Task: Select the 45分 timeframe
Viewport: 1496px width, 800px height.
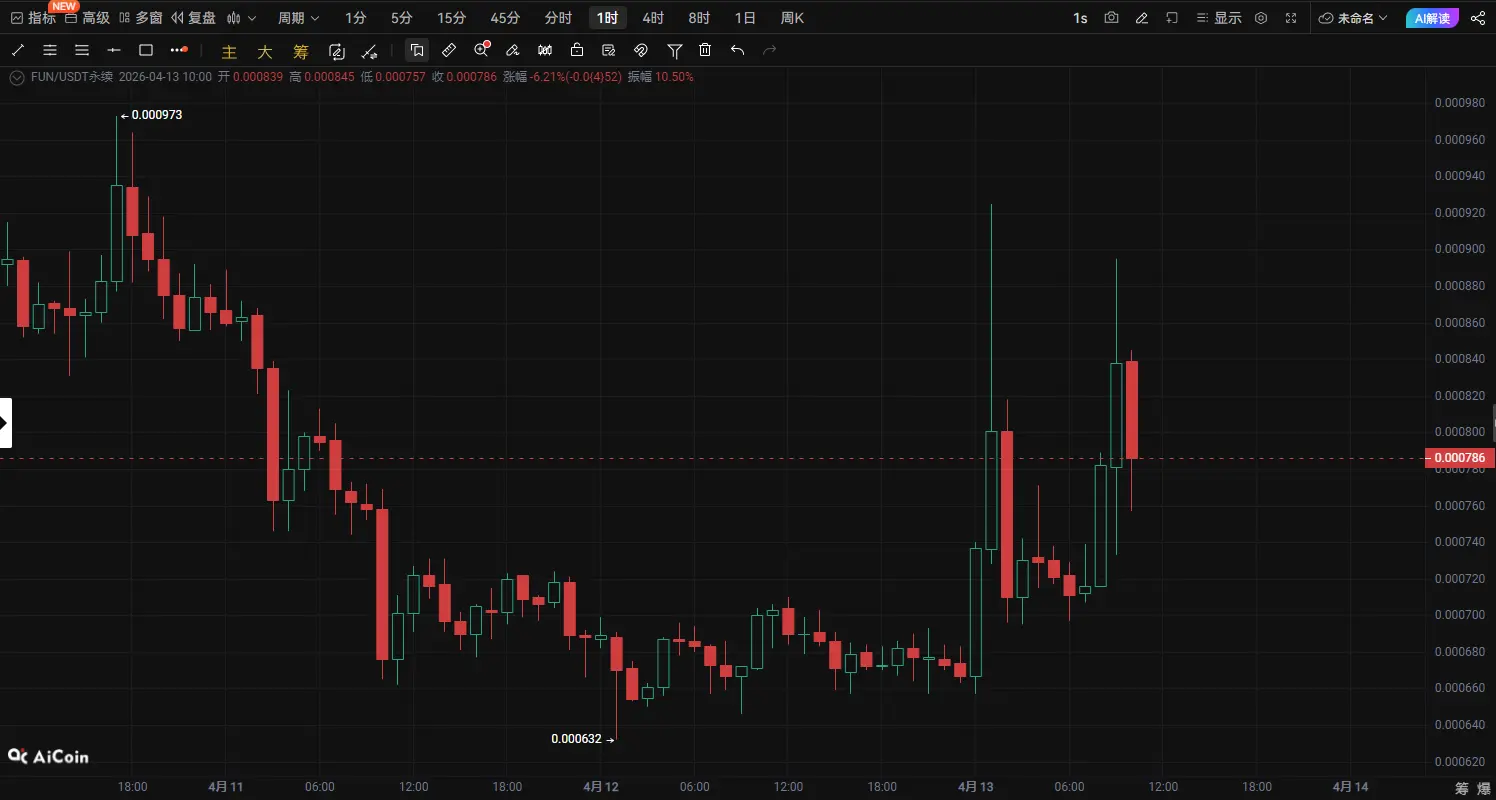Action: [x=505, y=18]
